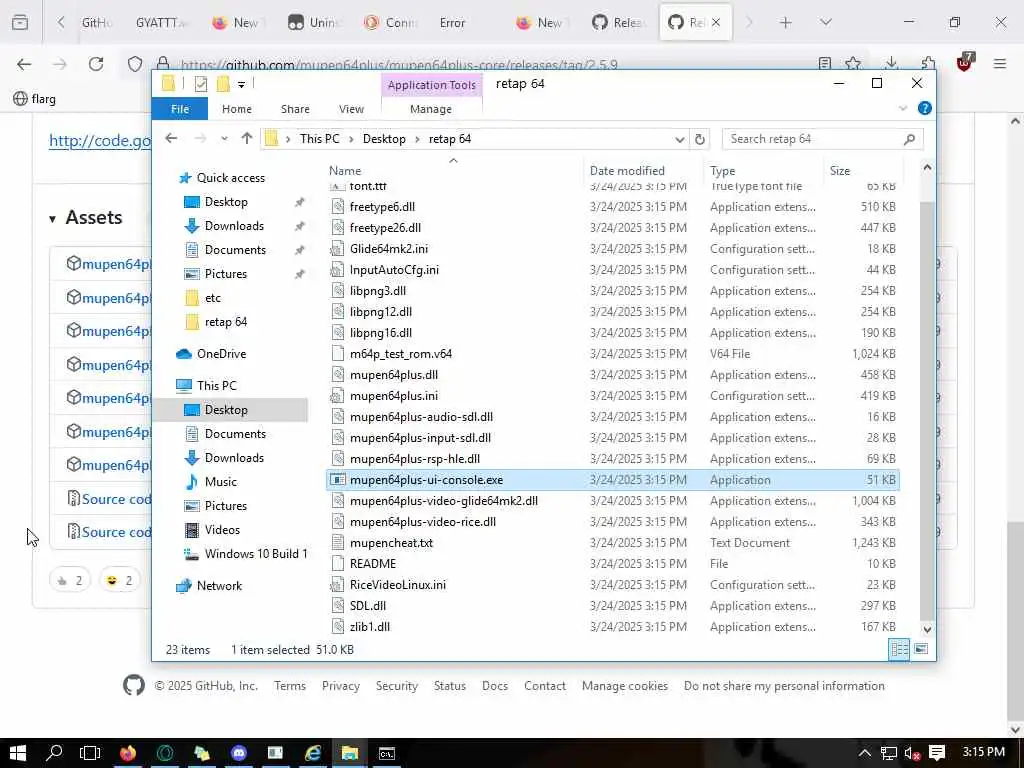The image size is (1024, 768).
Task: Click the Terms link in GitHub footer
Action: pos(290,686)
